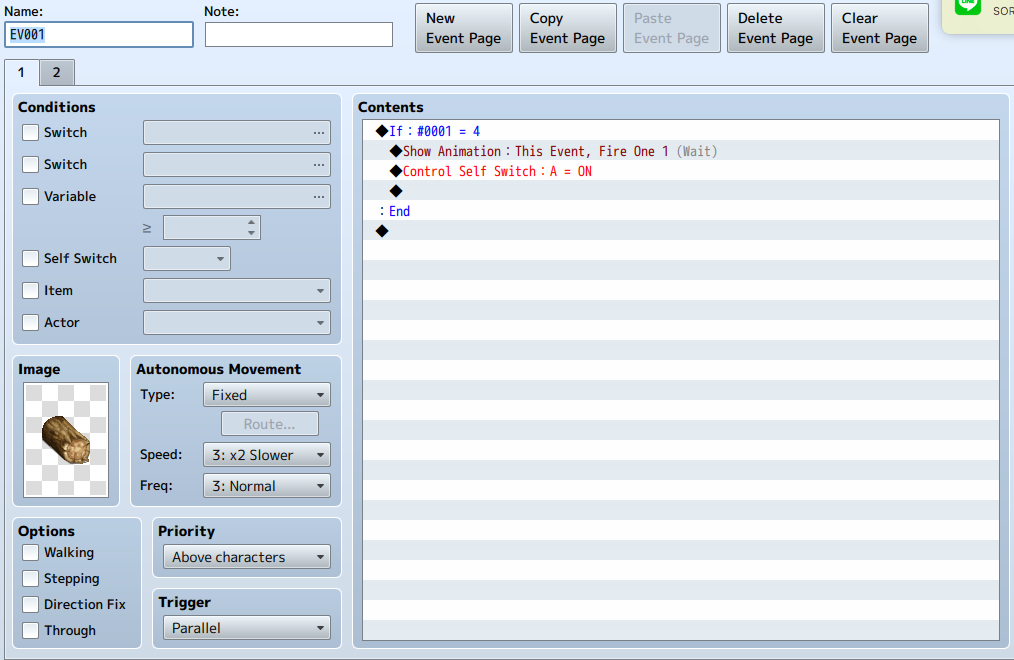The width and height of the screenshot is (1014, 660).
Task: Click the Delete Event Page button
Action: point(776,28)
